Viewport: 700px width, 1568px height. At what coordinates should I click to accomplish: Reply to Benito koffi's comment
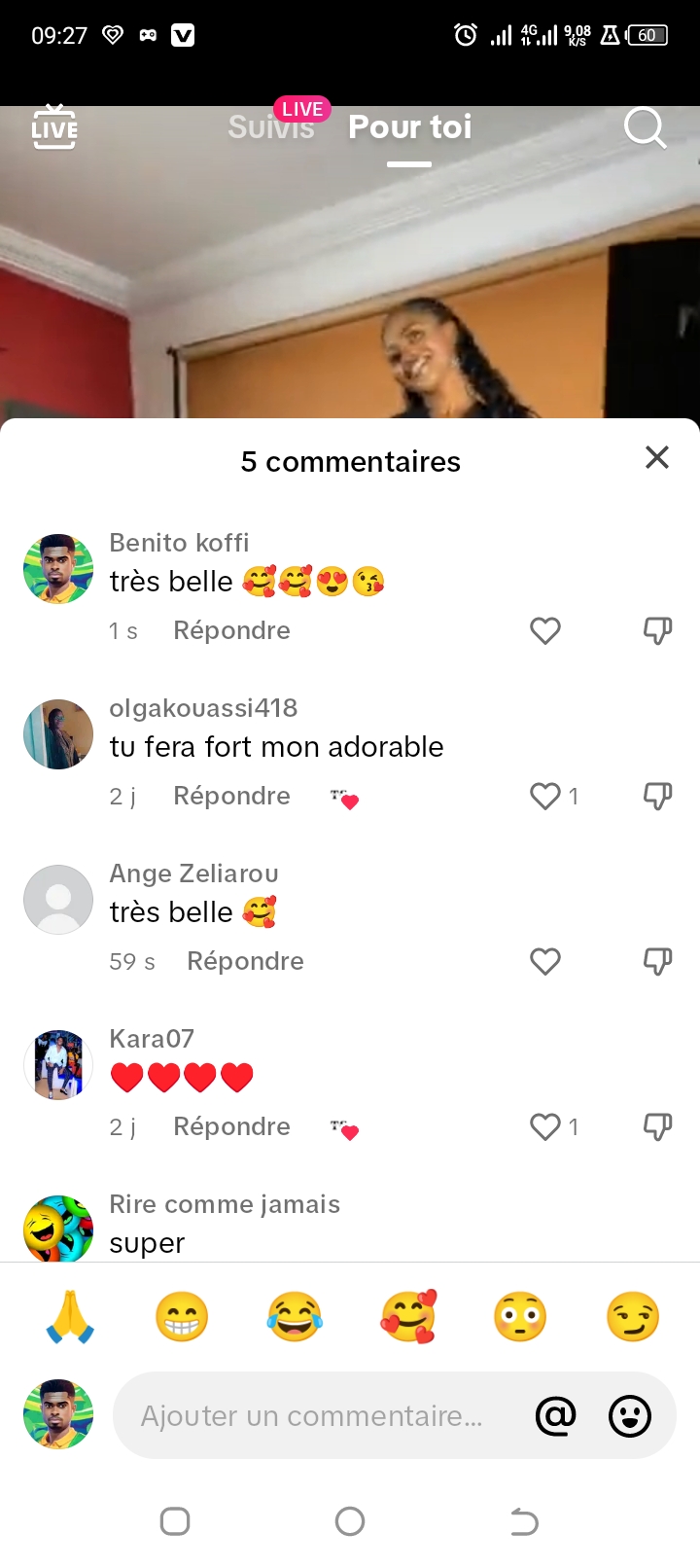click(231, 631)
